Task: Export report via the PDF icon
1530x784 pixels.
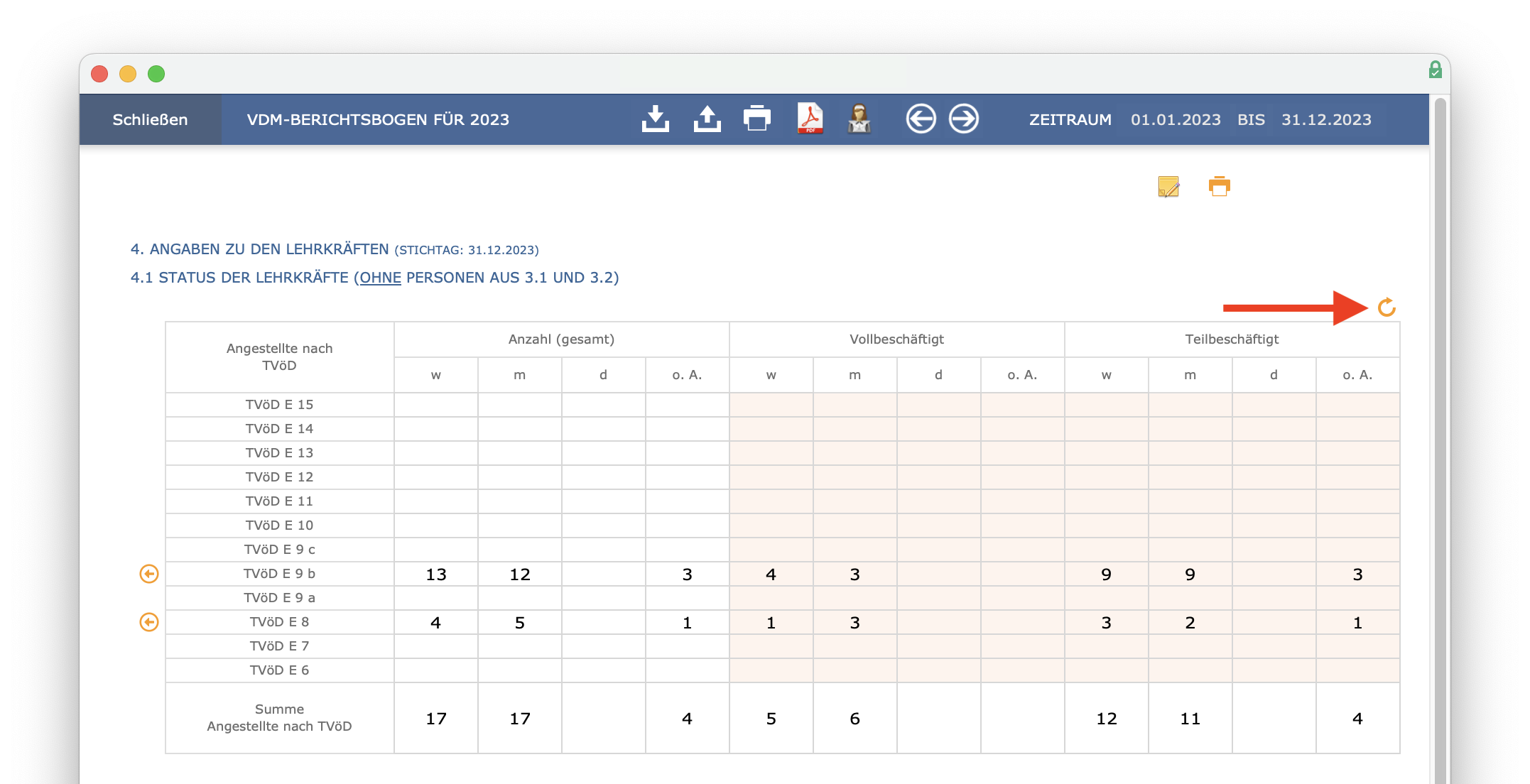Action: tap(810, 119)
